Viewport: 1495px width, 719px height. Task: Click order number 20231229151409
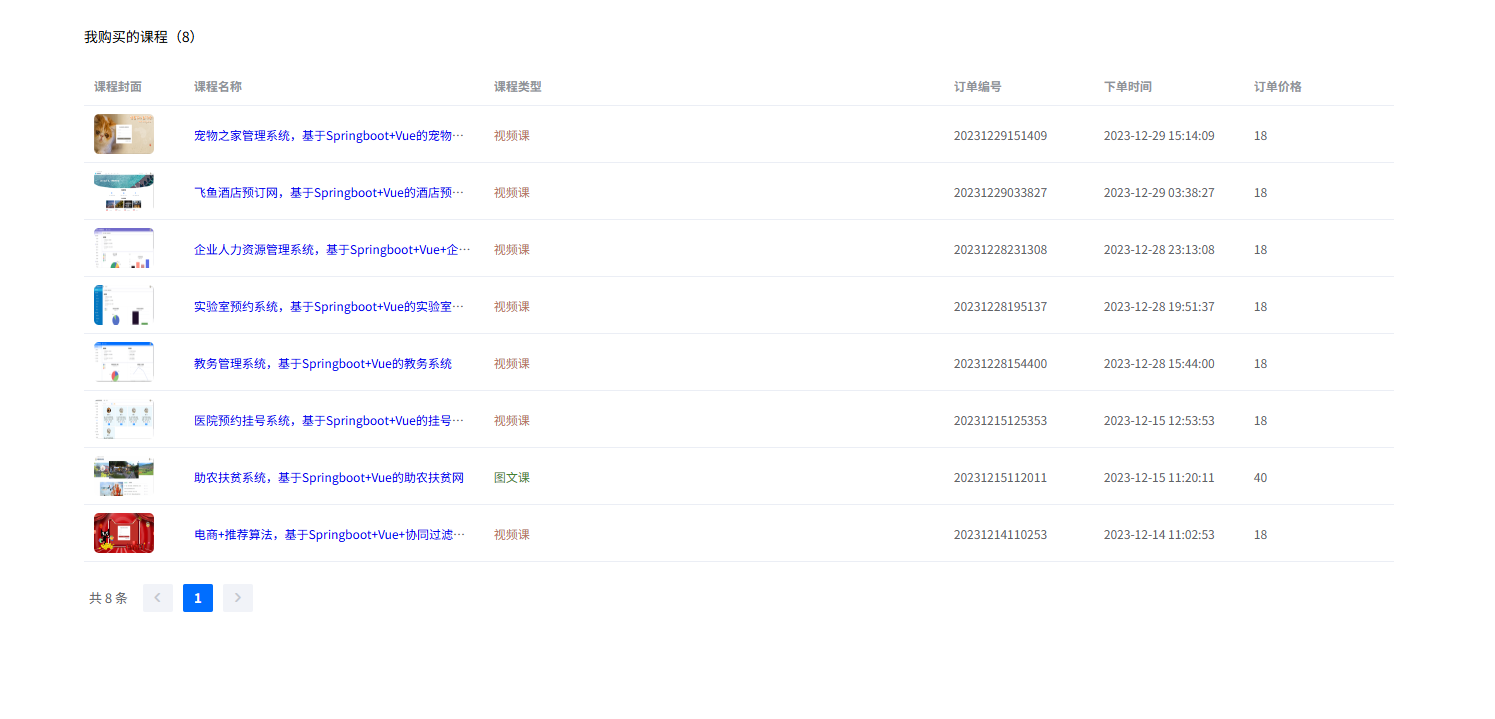click(1000, 135)
